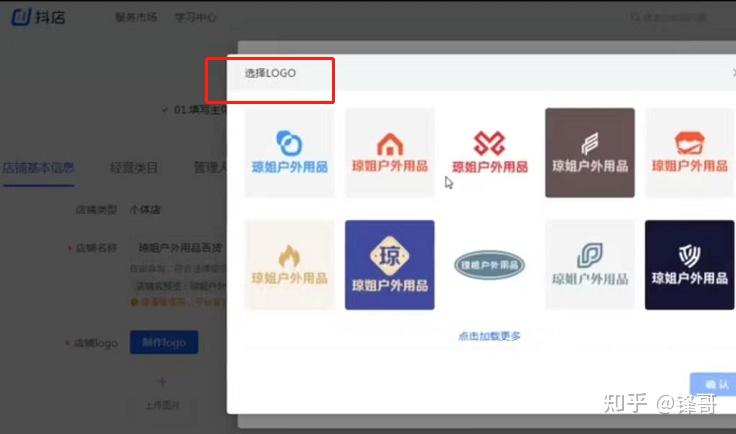Choose the orange basket logo option
This screenshot has height=434, width=736.
coord(690,152)
